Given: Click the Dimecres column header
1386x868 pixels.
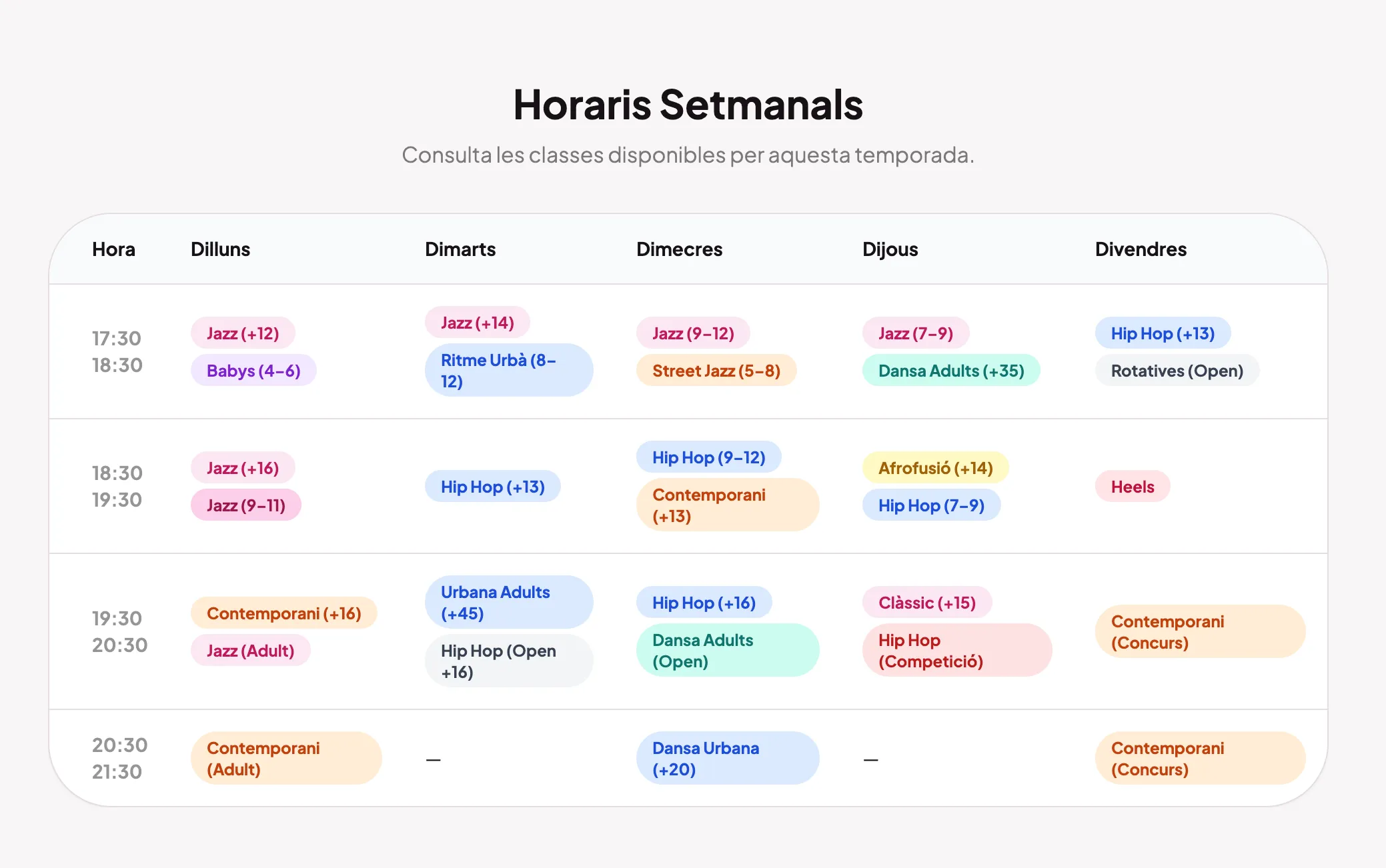Looking at the screenshot, I should (x=679, y=249).
